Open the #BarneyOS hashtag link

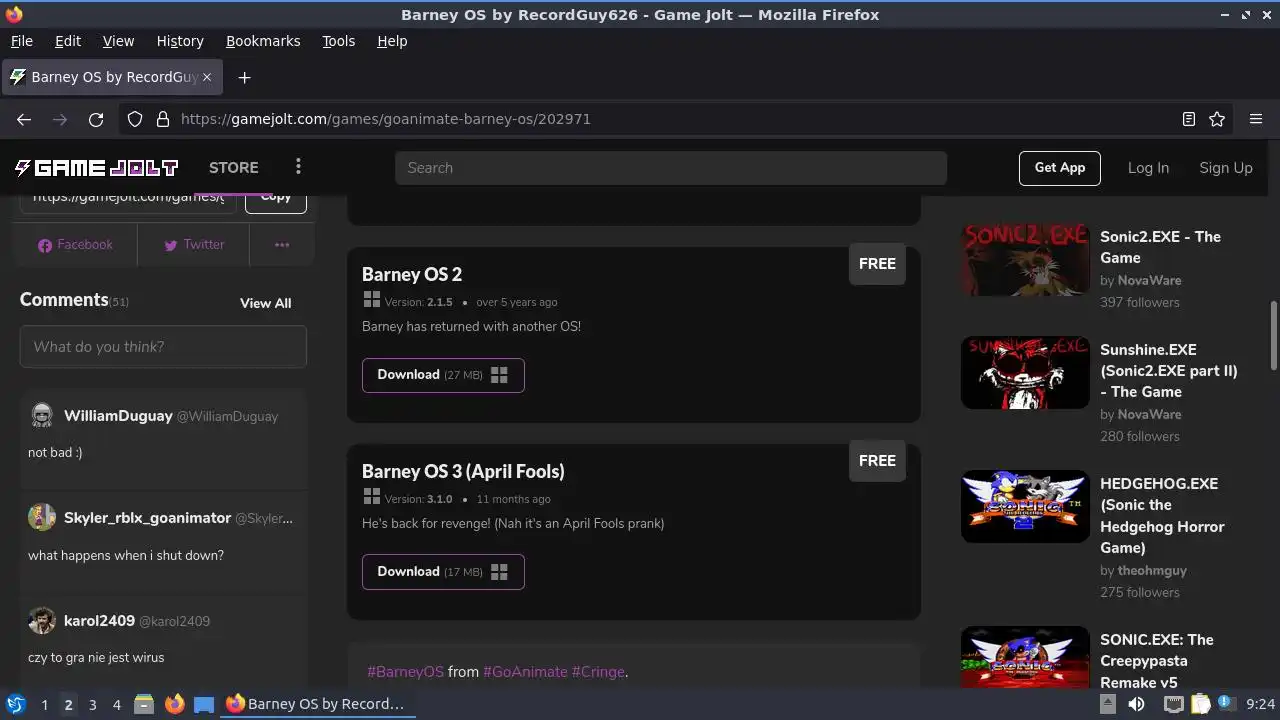click(x=405, y=672)
